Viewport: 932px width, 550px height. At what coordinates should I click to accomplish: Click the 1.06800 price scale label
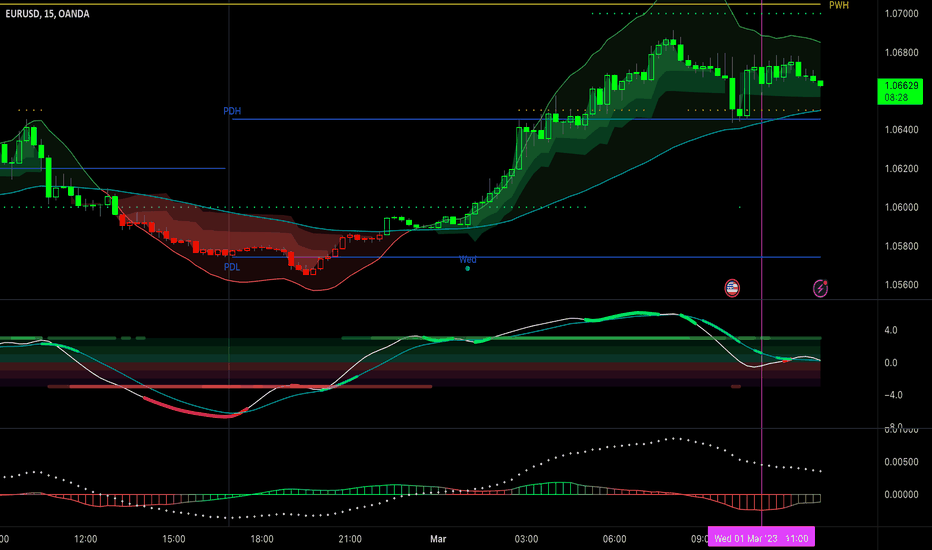[x=901, y=52]
